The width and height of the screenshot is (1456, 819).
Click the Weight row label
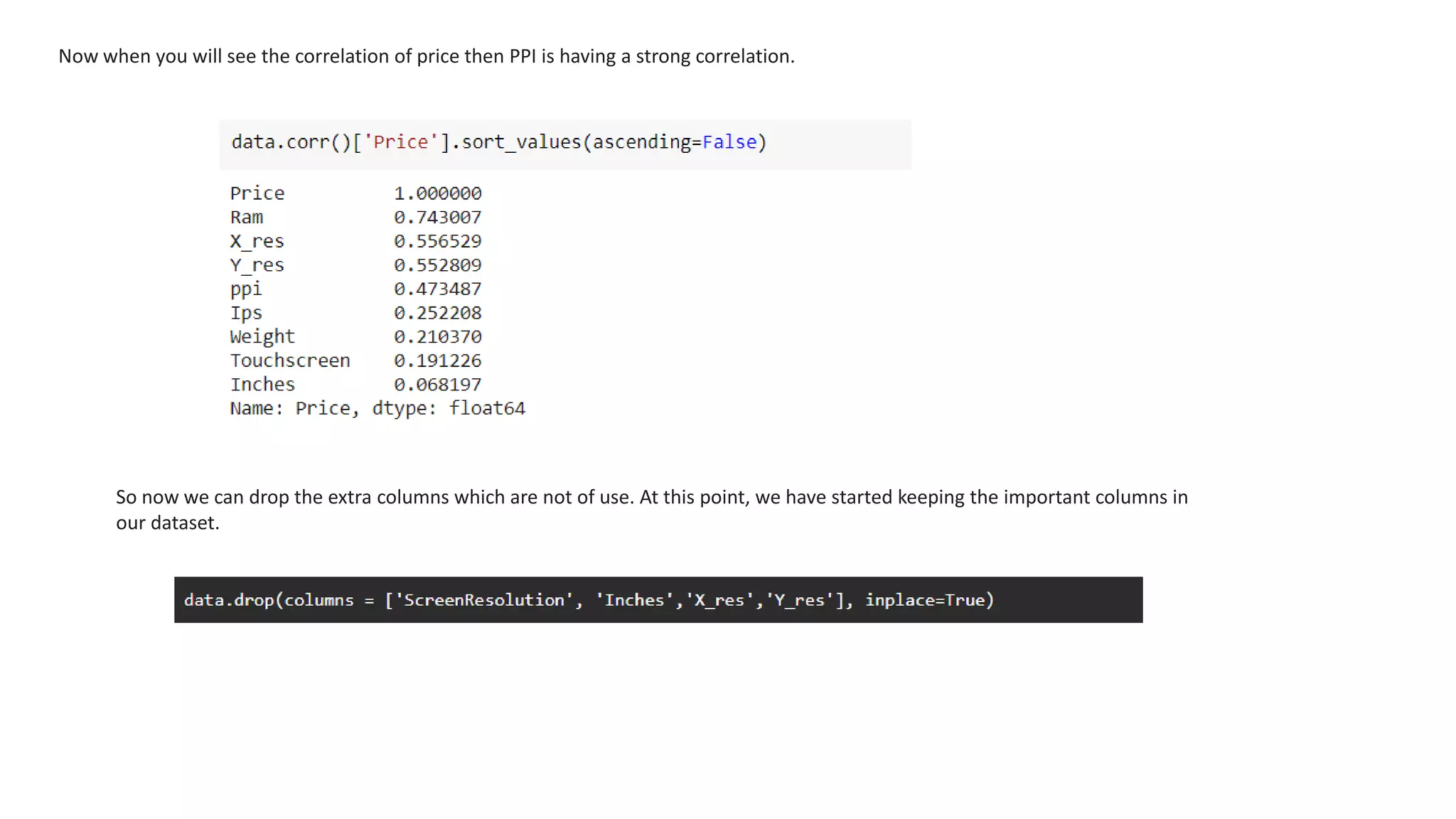(x=262, y=337)
